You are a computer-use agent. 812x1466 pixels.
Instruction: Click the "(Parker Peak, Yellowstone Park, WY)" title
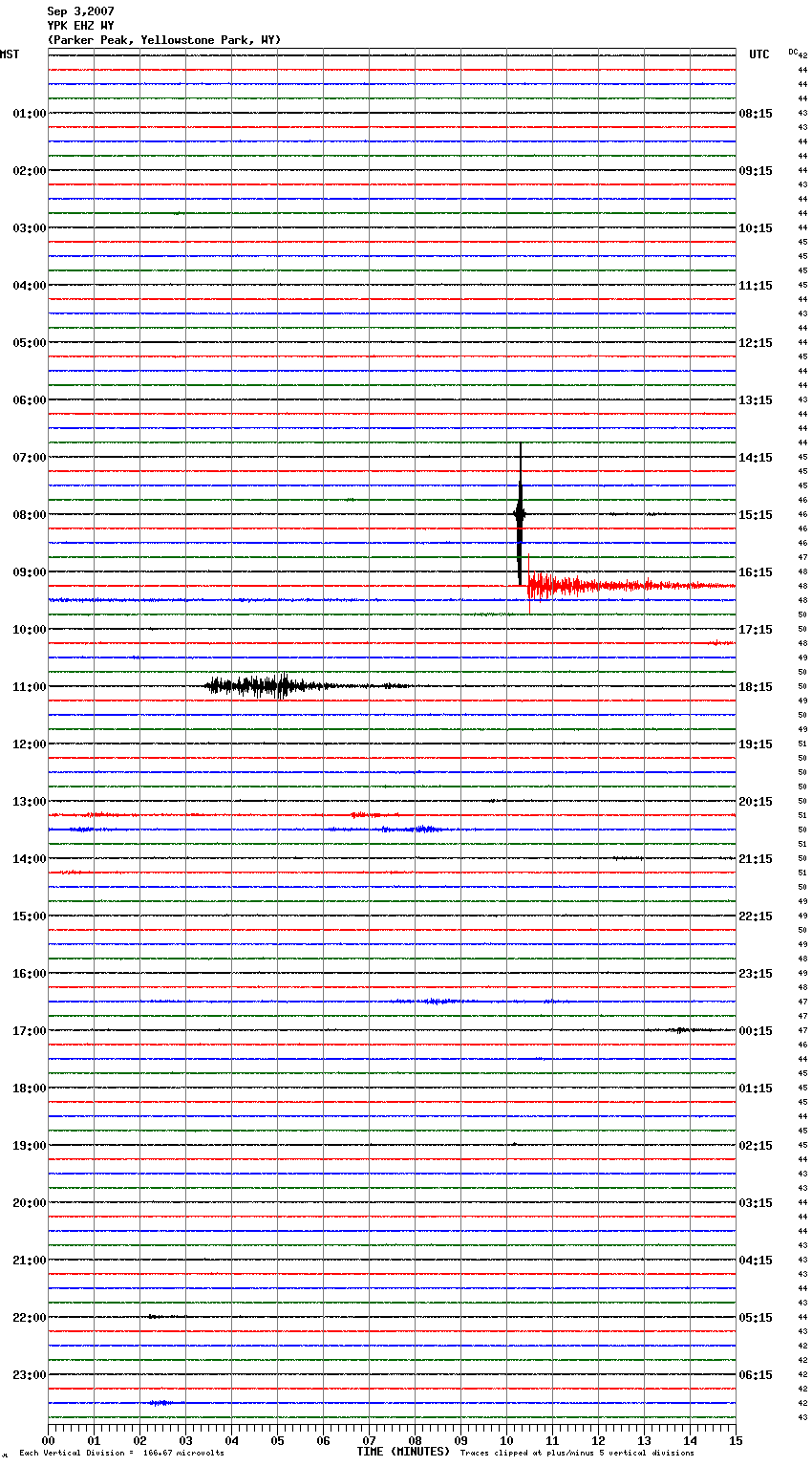tap(164, 40)
